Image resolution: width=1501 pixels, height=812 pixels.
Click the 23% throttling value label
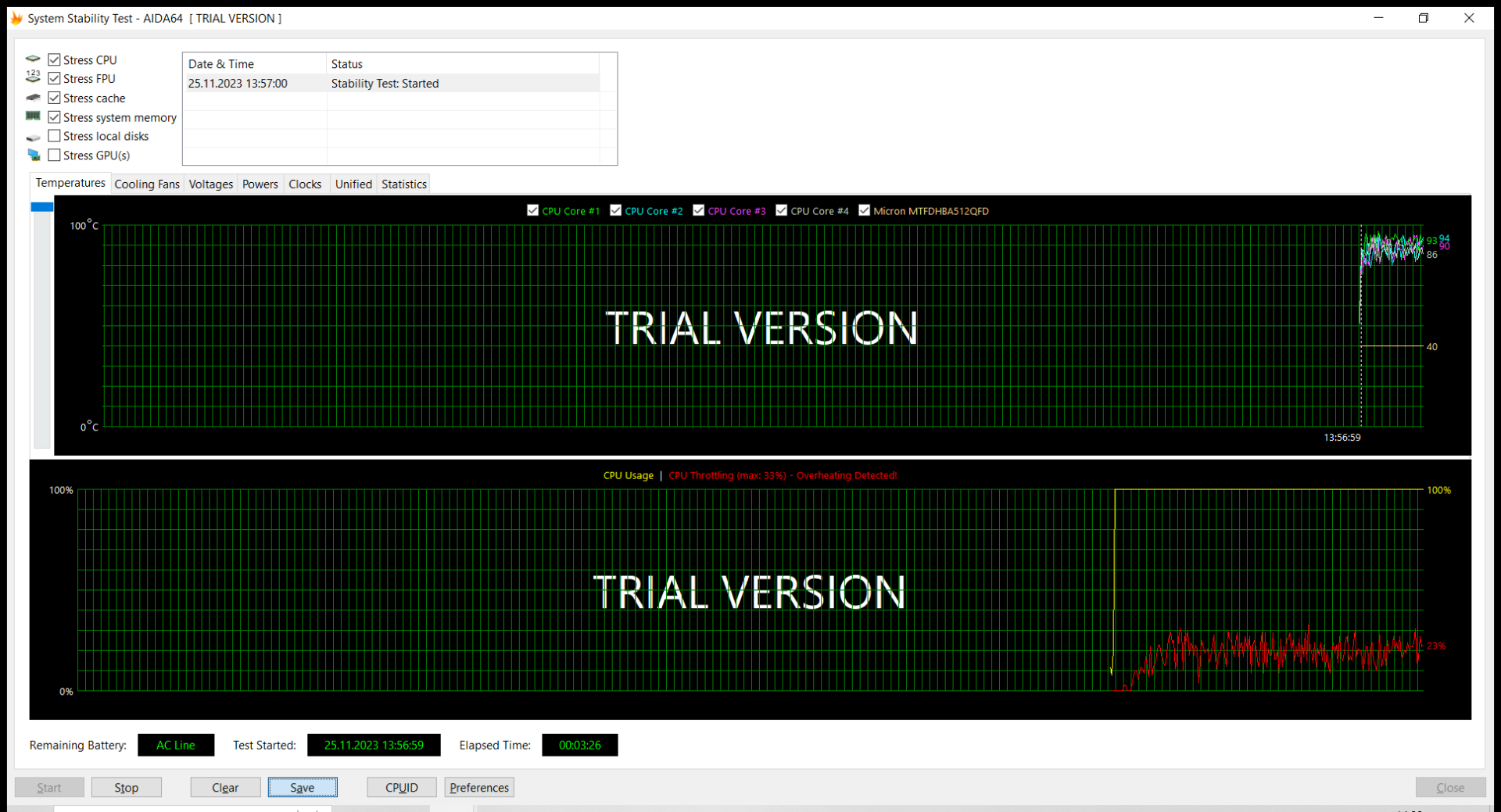pos(1436,646)
